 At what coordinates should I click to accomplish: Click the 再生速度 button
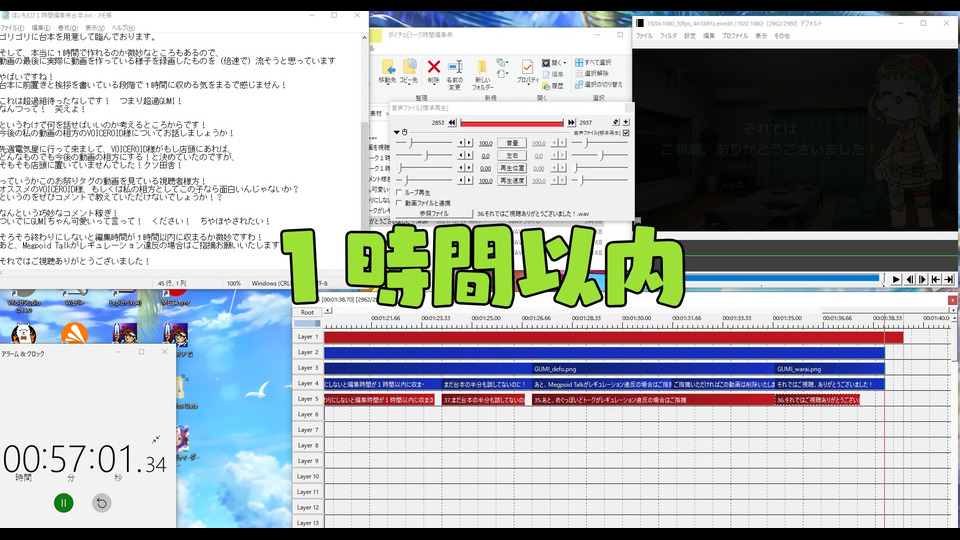point(512,181)
